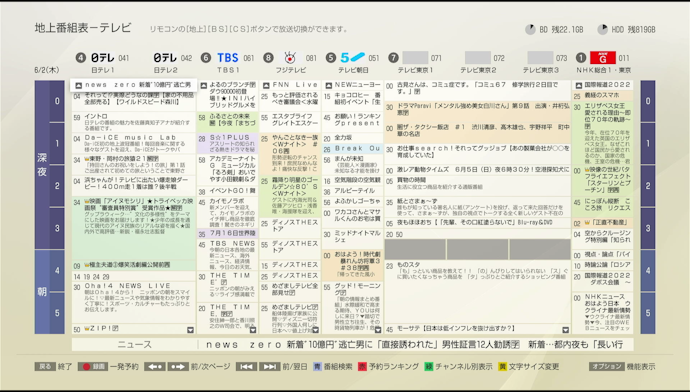
Task: Select the 深夜 late-night time band
Action: 42,165
